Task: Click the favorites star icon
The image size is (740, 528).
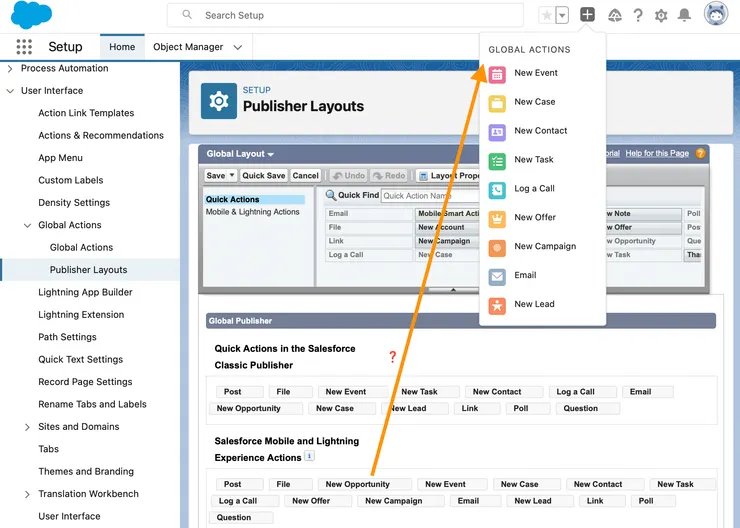Action: tap(547, 15)
